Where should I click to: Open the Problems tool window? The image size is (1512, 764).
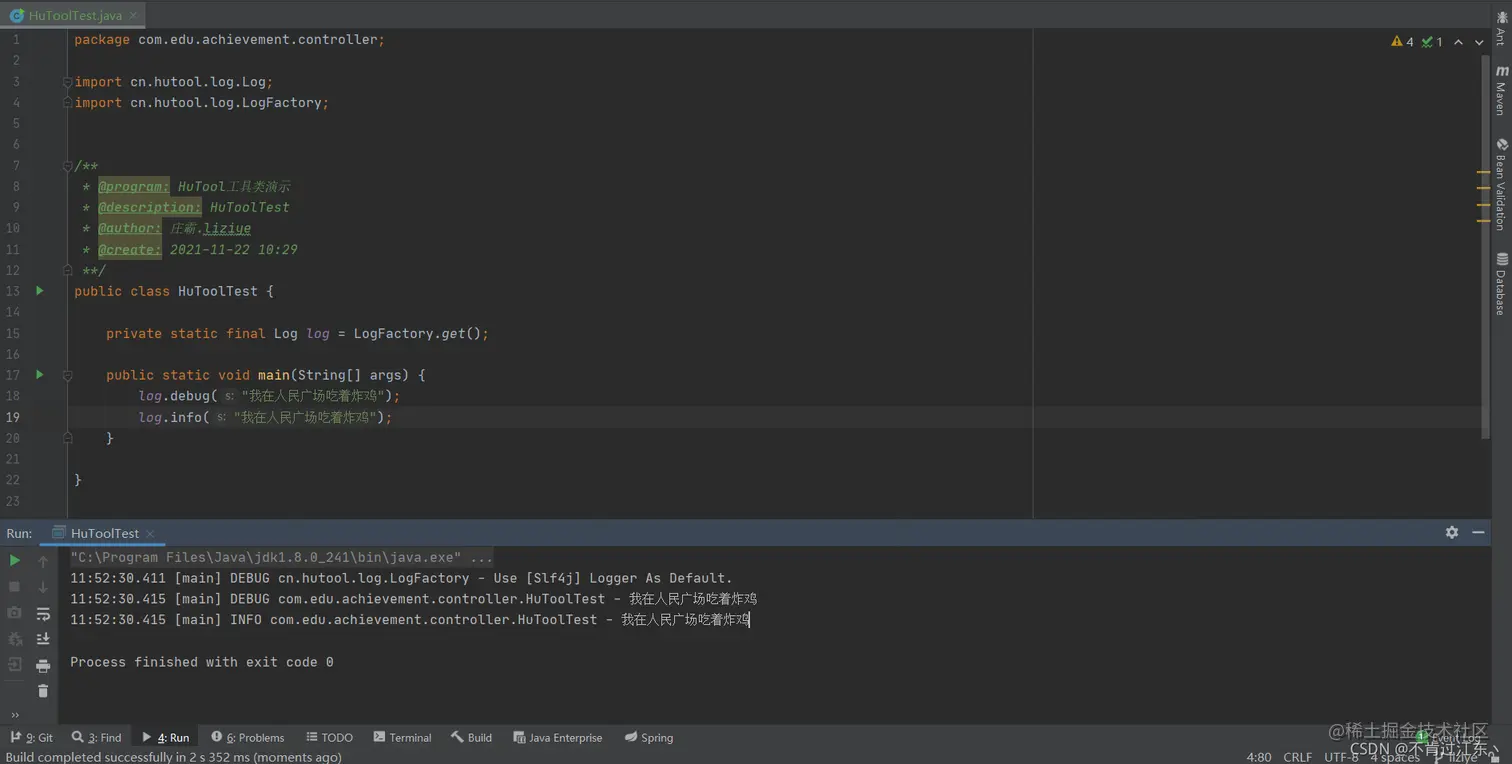click(x=248, y=738)
